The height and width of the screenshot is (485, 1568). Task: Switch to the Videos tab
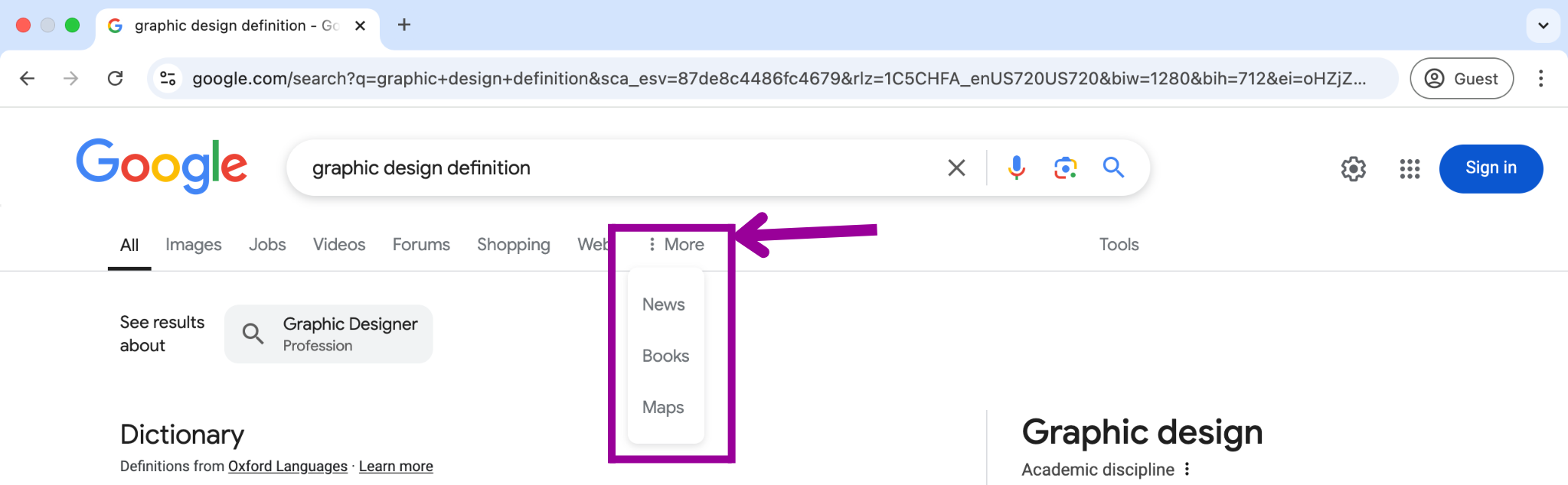click(x=339, y=245)
